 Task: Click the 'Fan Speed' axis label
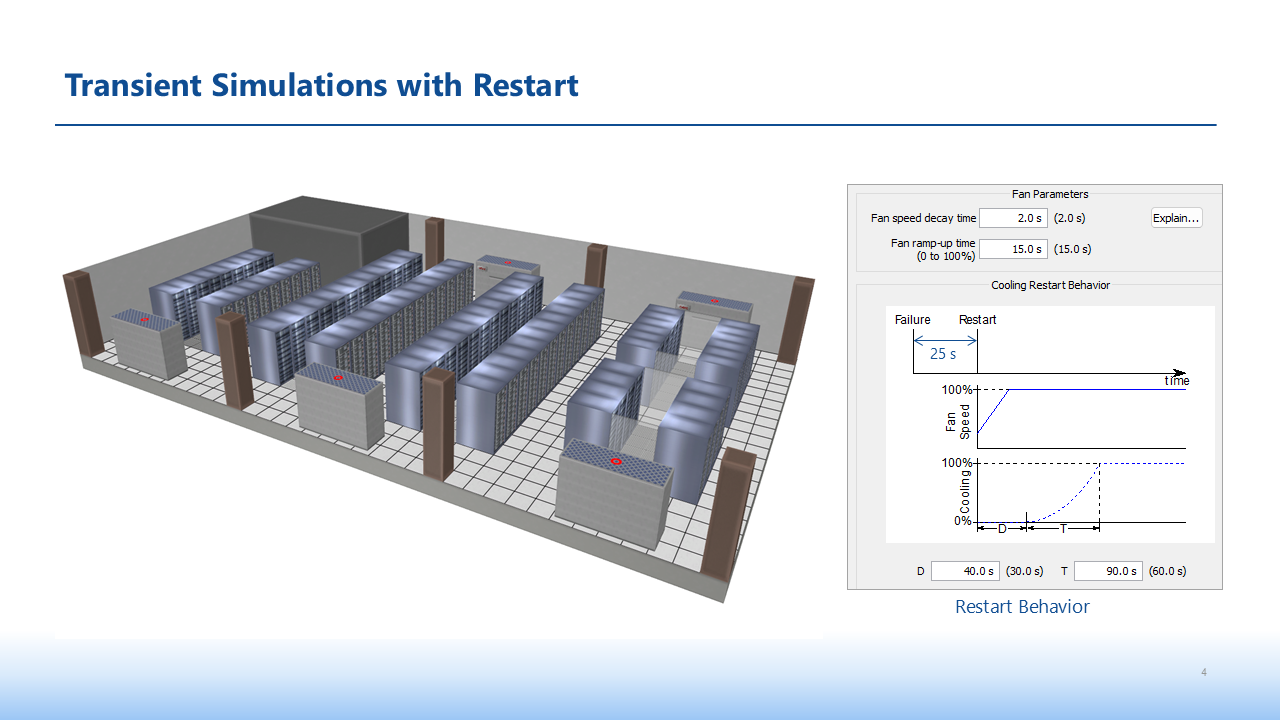pos(958,421)
